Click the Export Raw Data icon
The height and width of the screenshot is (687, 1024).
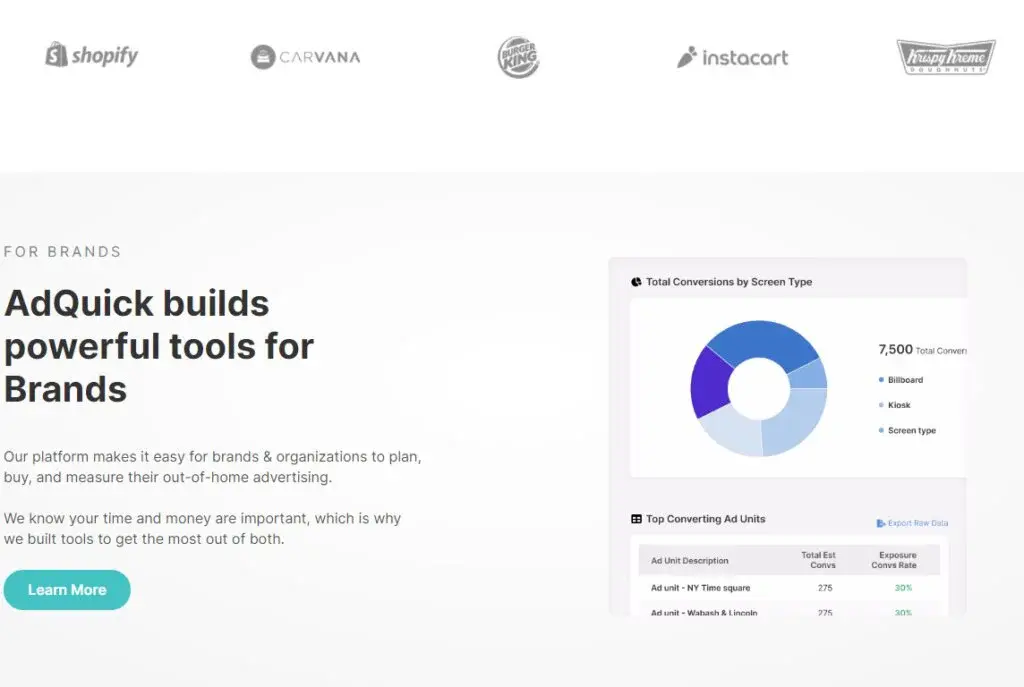pyautogui.click(x=880, y=523)
